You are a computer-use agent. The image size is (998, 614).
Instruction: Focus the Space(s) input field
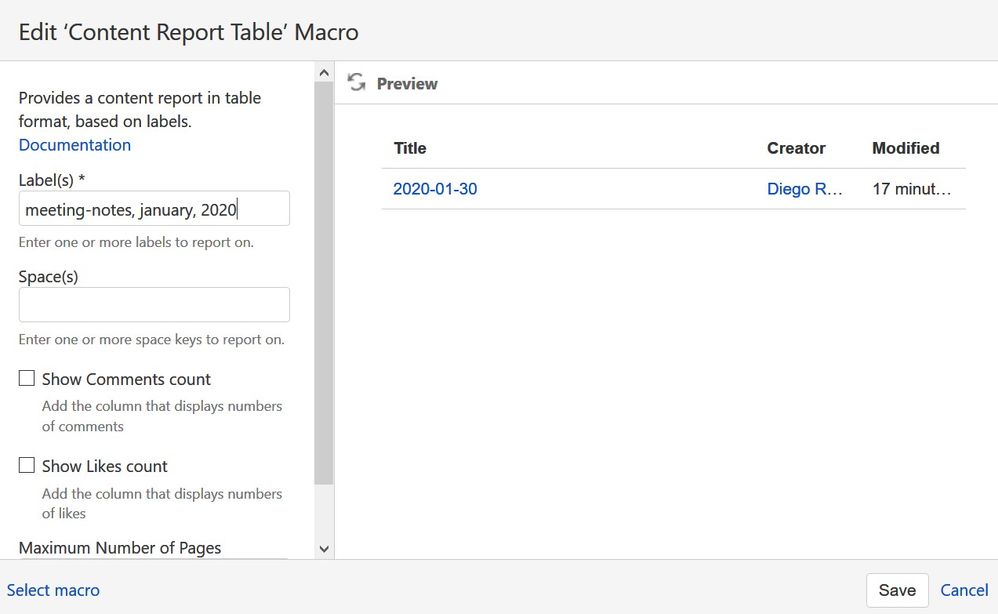(154, 305)
